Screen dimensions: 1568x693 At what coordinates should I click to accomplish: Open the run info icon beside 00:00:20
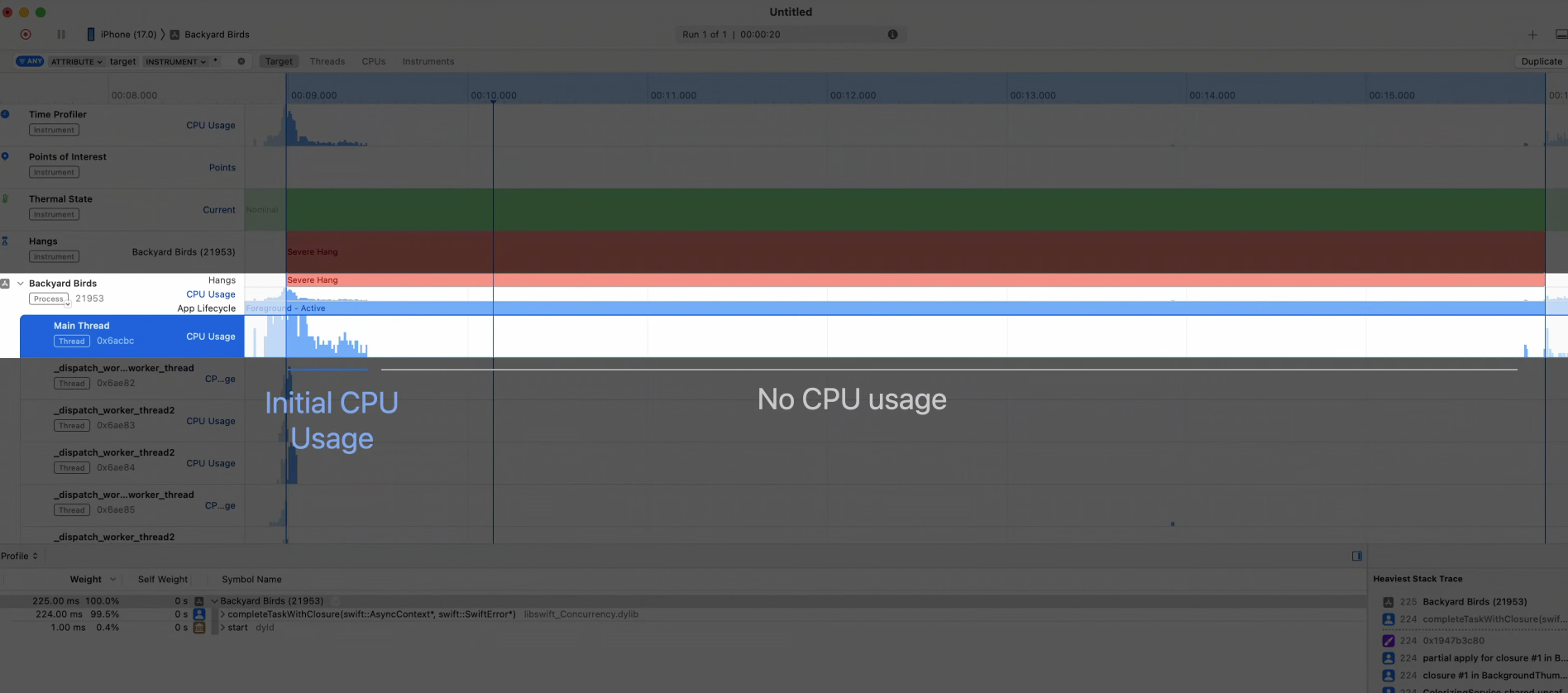(892, 35)
